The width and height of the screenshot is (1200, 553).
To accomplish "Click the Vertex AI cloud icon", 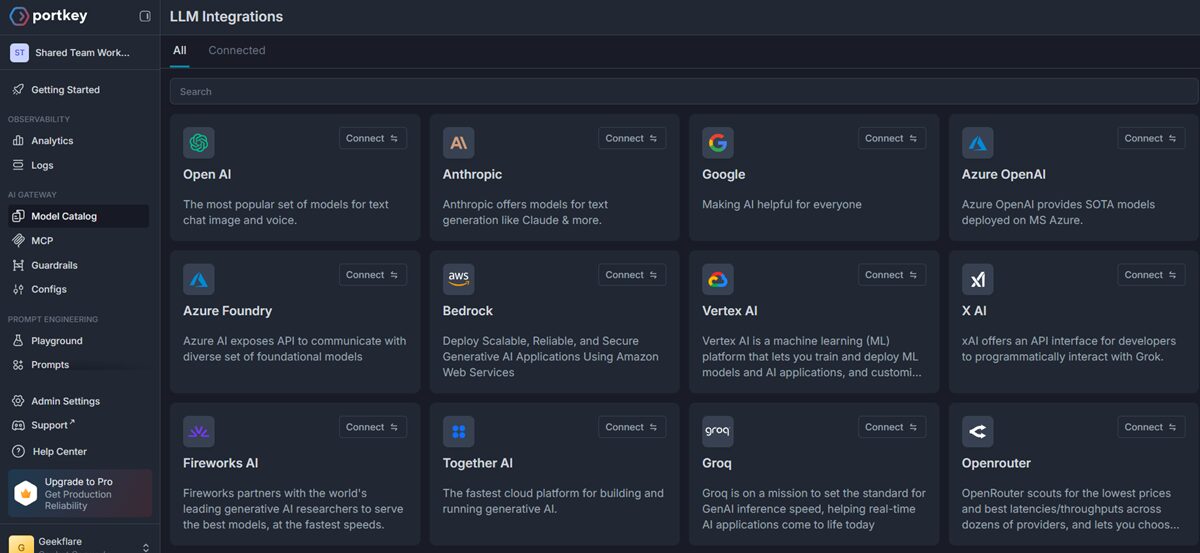I will (x=718, y=279).
